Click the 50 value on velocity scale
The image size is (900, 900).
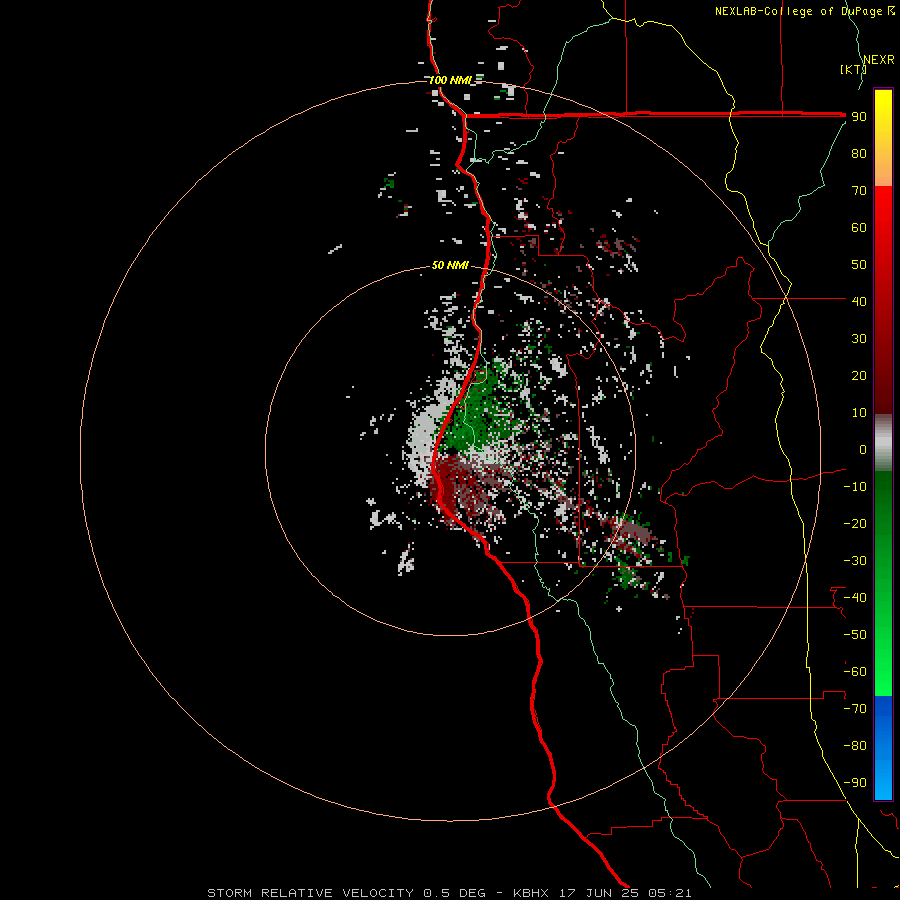click(859, 265)
